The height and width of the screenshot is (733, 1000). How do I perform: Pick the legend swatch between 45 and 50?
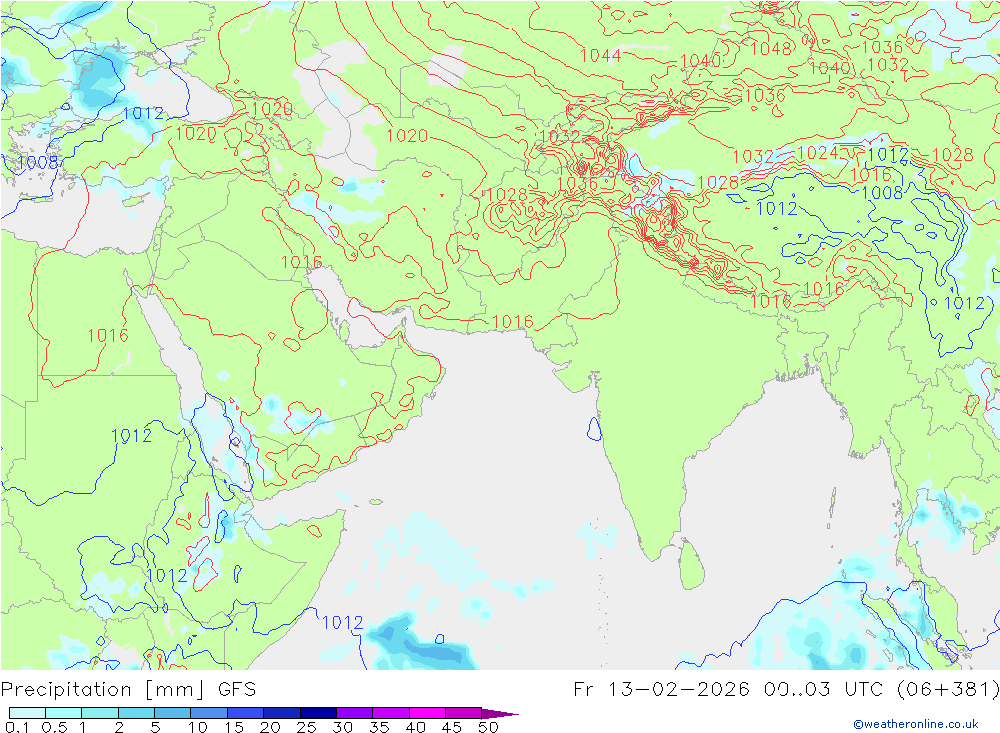tap(463, 713)
